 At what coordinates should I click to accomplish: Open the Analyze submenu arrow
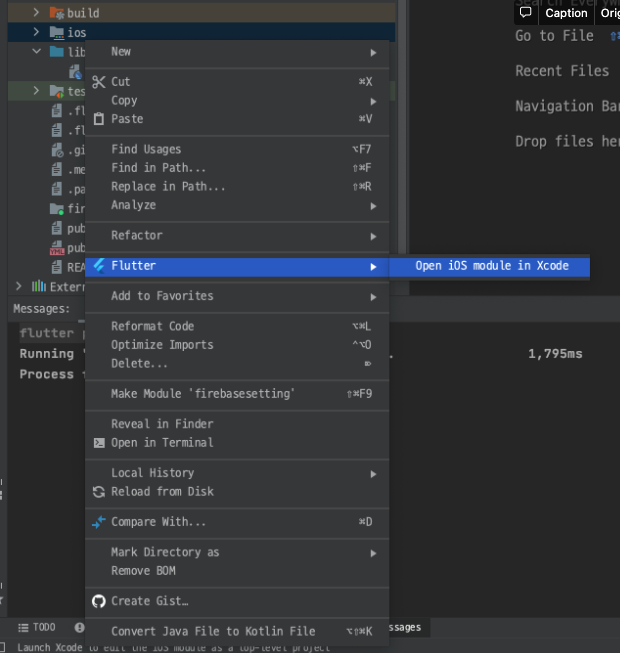point(373,206)
